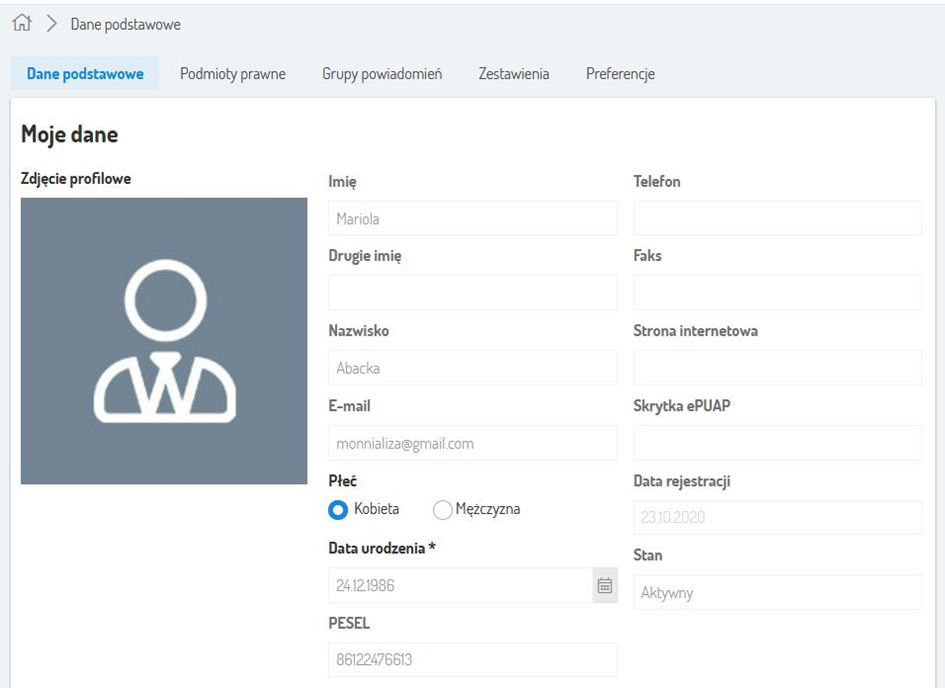Focus the Drugie imię text field
The width and height of the screenshot is (945, 688).
[472, 293]
